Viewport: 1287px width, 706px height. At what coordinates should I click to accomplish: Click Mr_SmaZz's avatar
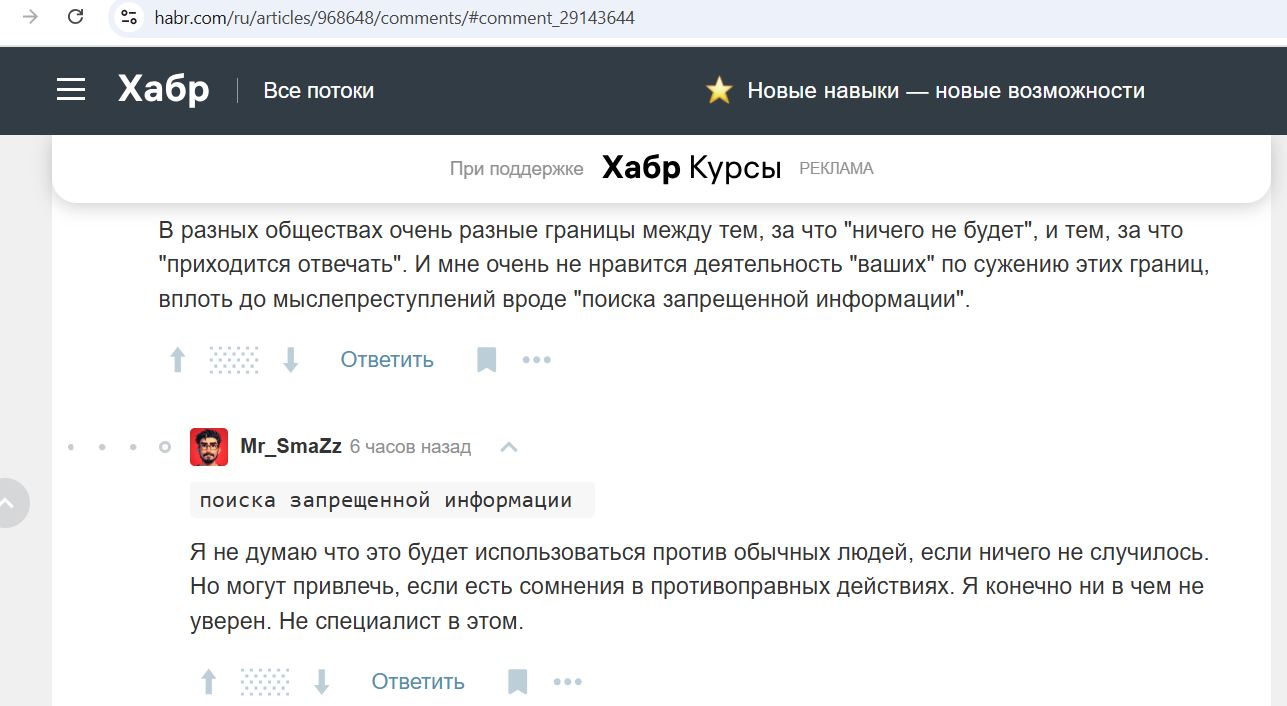tap(209, 447)
